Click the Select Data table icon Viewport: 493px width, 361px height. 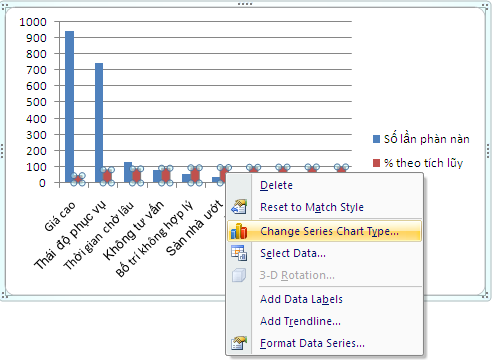coord(239,253)
